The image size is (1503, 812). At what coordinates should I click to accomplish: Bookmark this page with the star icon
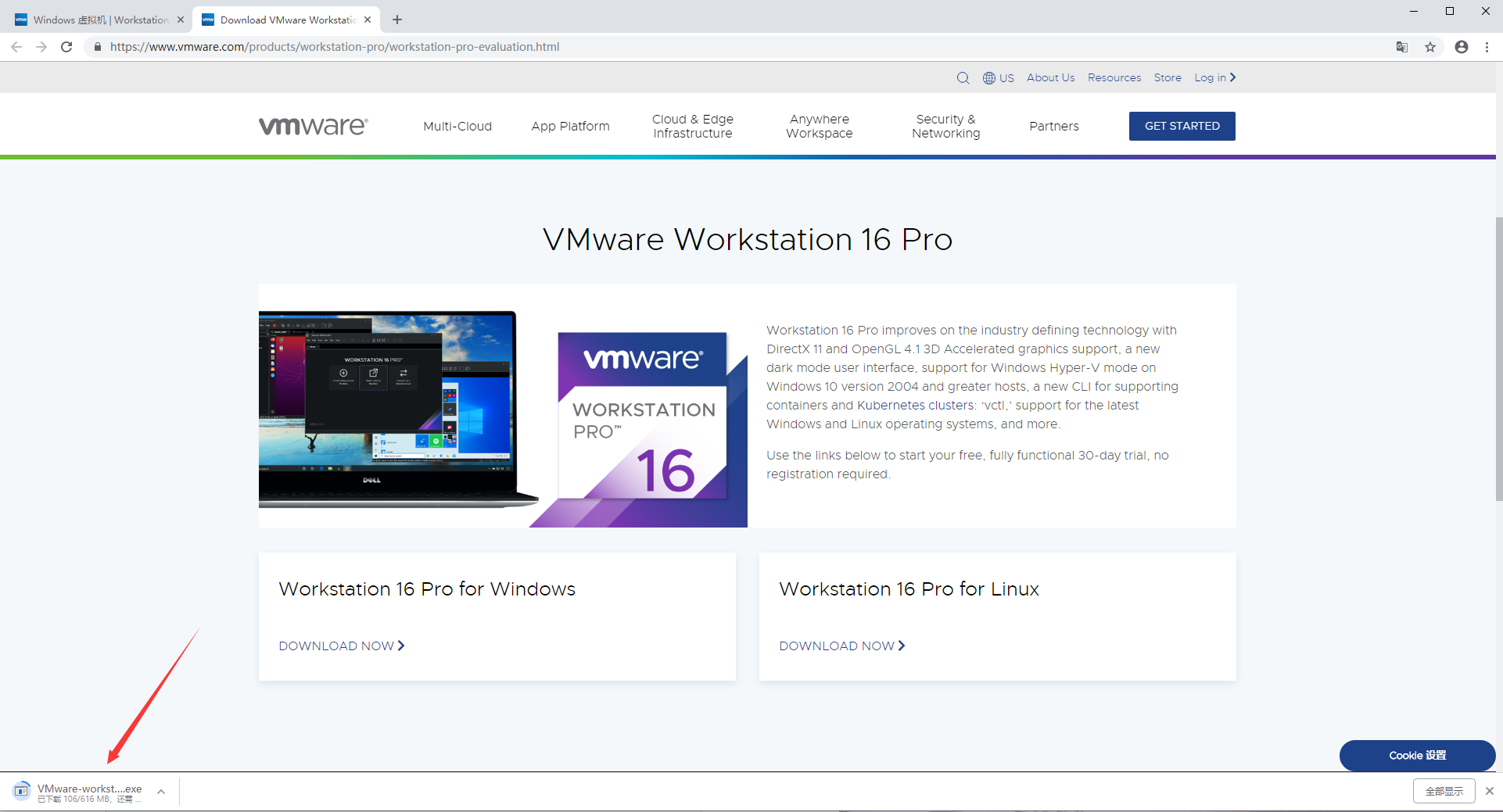[1430, 47]
